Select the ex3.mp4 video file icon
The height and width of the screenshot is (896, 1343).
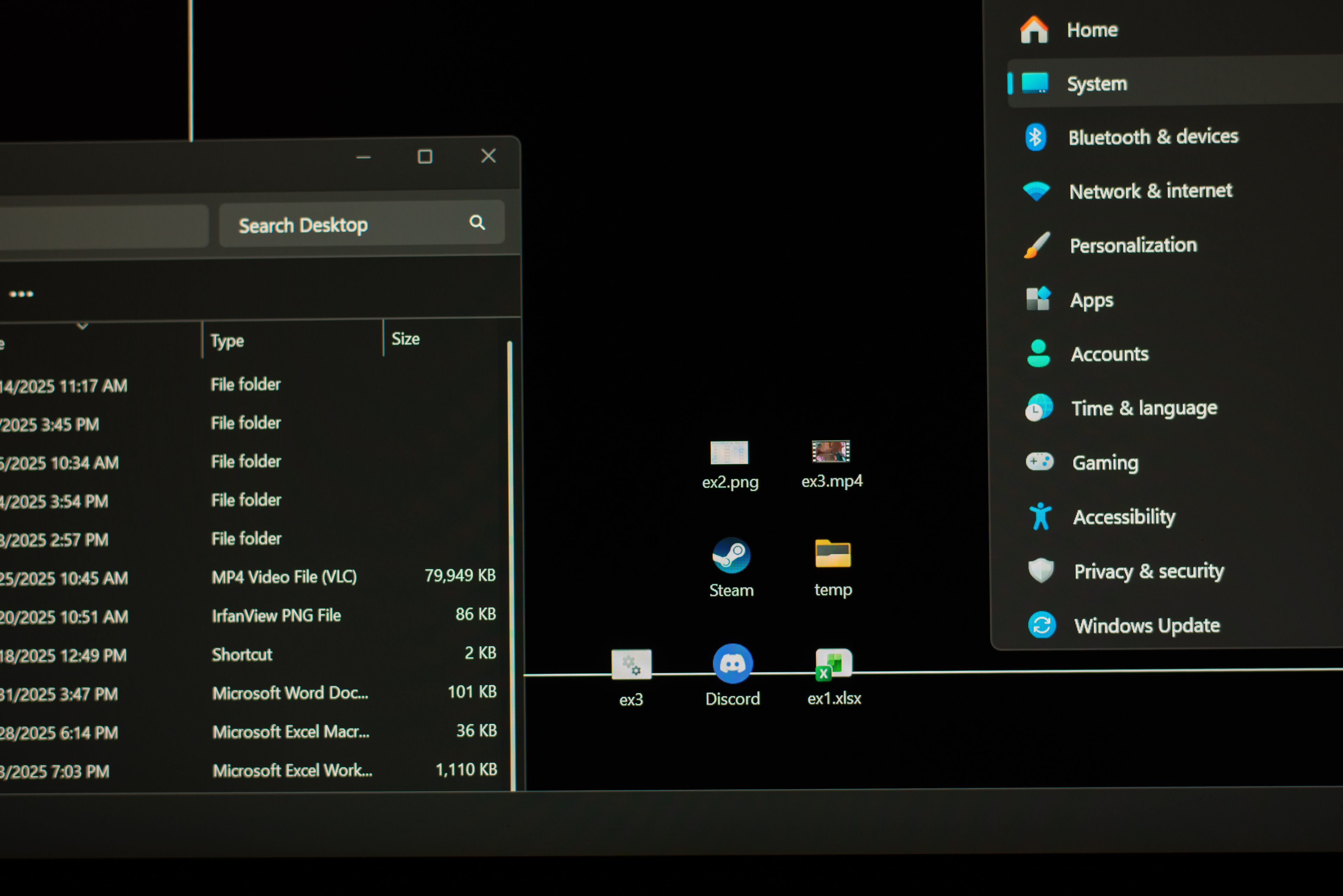831,452
